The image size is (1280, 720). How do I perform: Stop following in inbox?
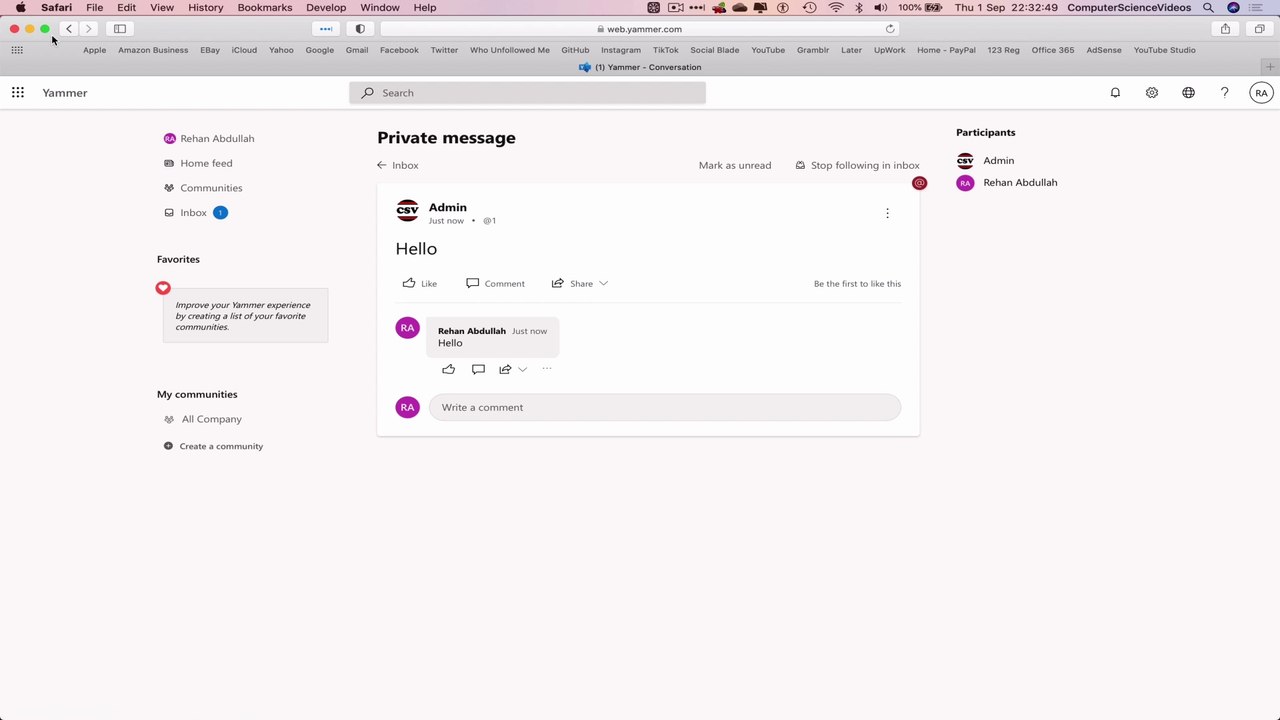(x=857, y=165)
